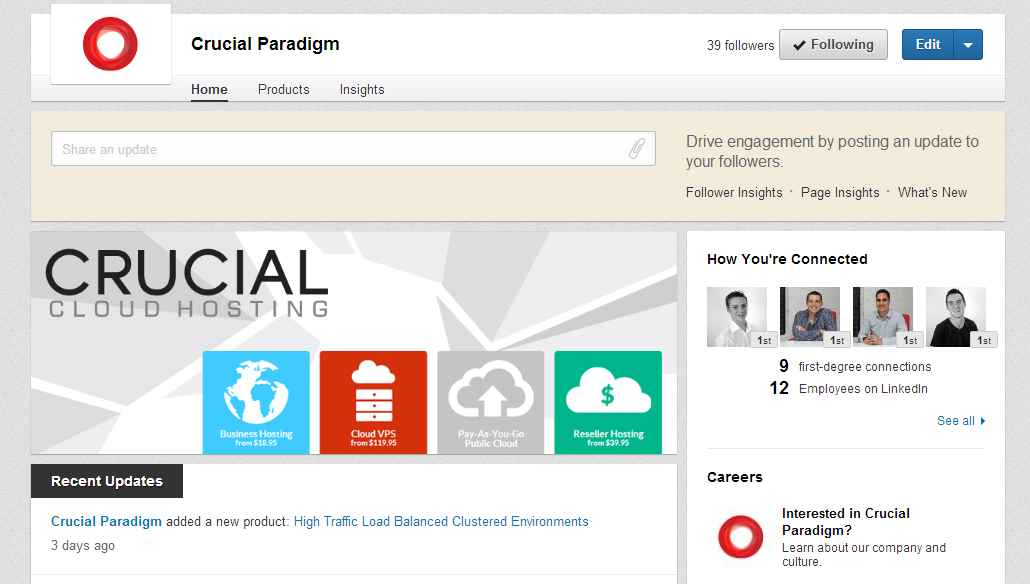This screenshot has height=584, width=1030.
Task: Click the See all connections link
Action: [x=955, y=421]
